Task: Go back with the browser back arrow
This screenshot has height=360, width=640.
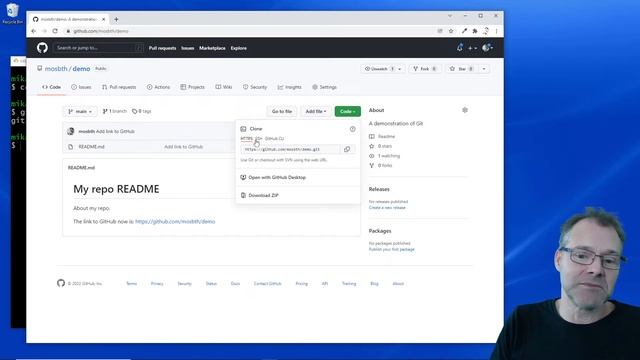Action: [33, 31]
